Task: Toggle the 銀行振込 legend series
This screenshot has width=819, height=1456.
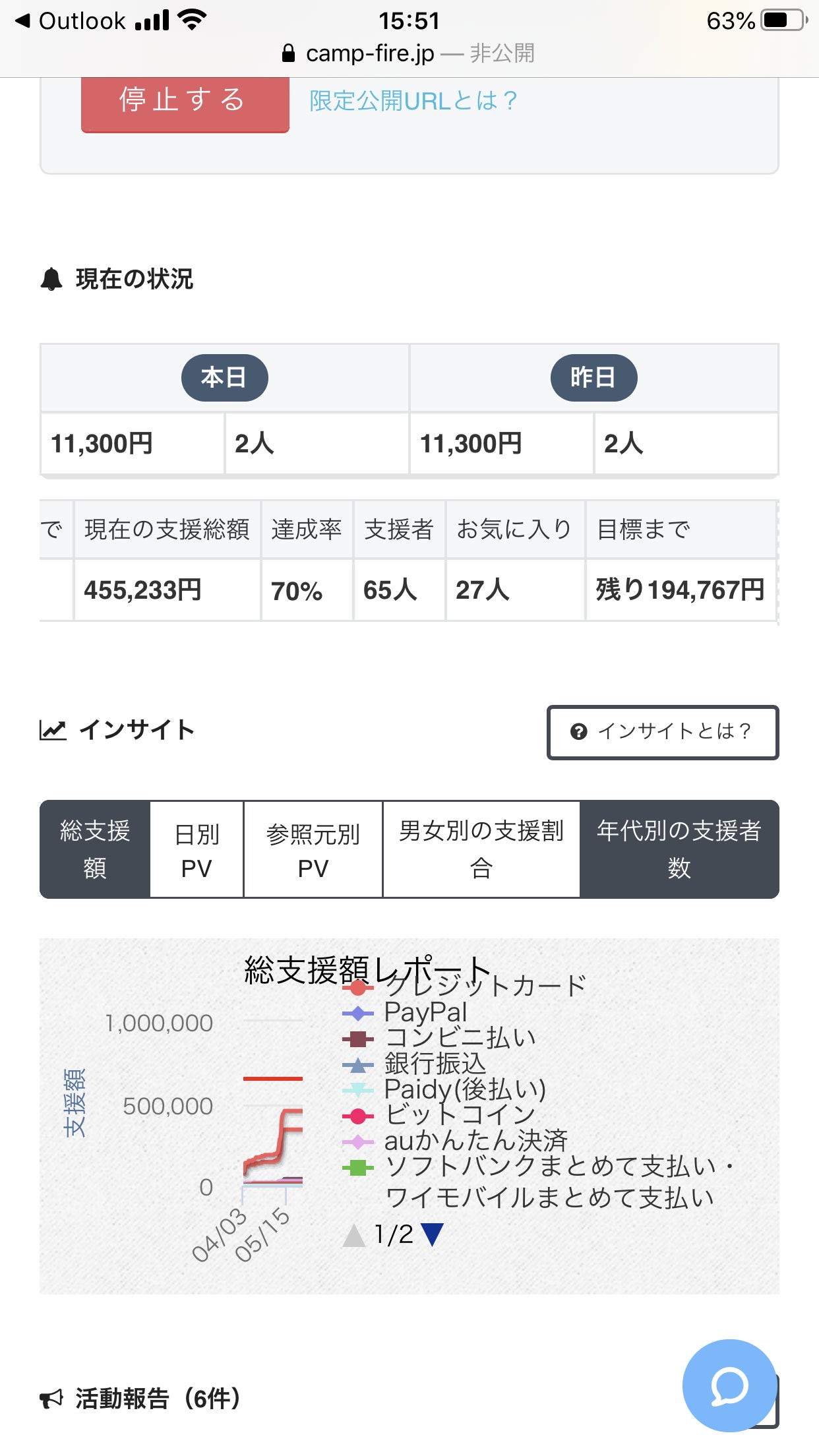Action: click(x=435, y=1064)
